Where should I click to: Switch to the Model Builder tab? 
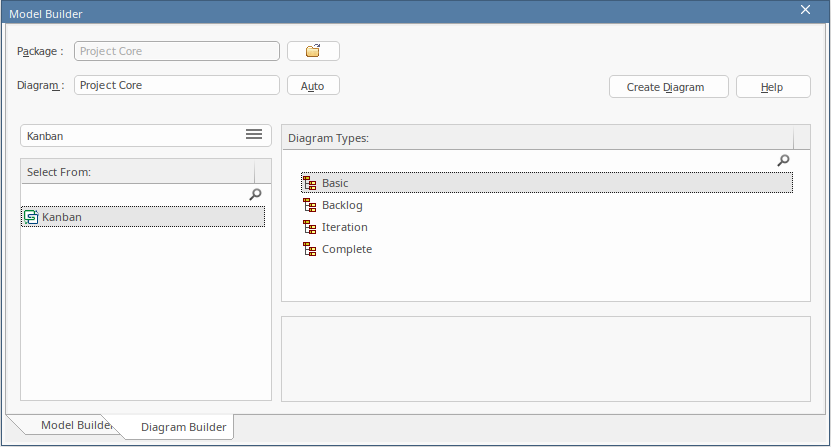67,426
